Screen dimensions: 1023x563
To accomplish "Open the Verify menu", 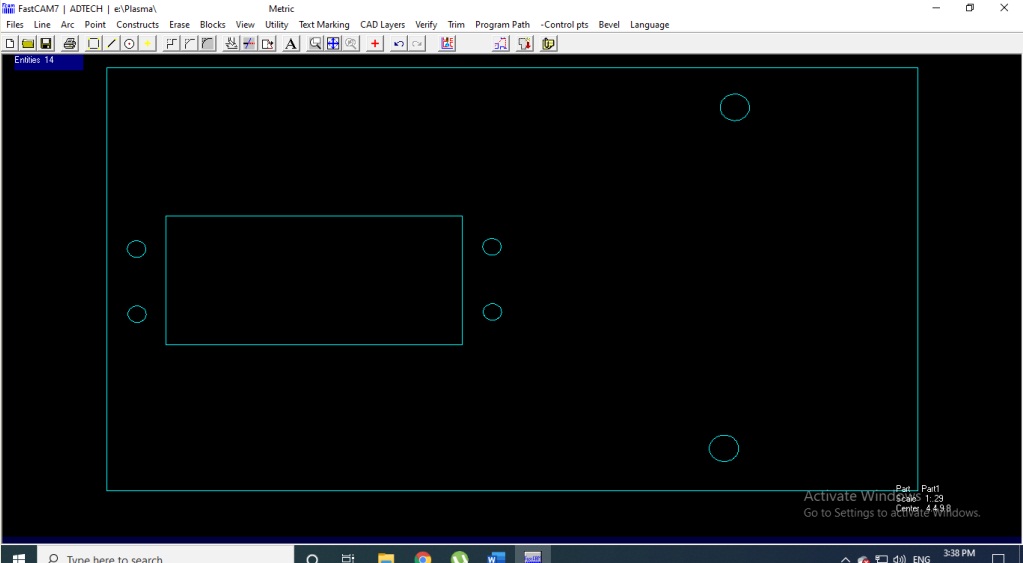I will 425,25.
